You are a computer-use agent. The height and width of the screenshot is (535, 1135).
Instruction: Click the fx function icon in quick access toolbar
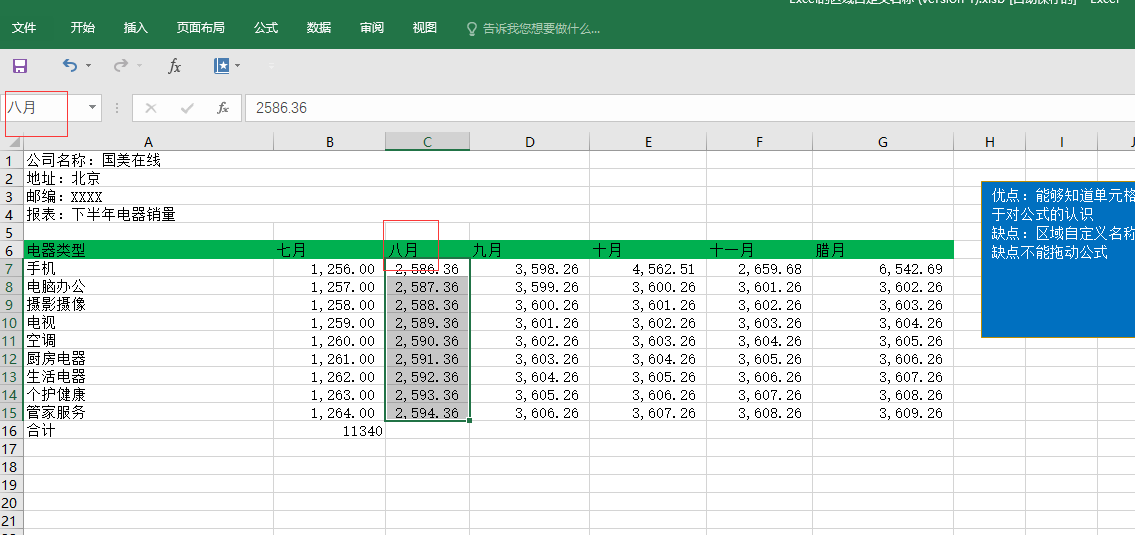point(174,67)
